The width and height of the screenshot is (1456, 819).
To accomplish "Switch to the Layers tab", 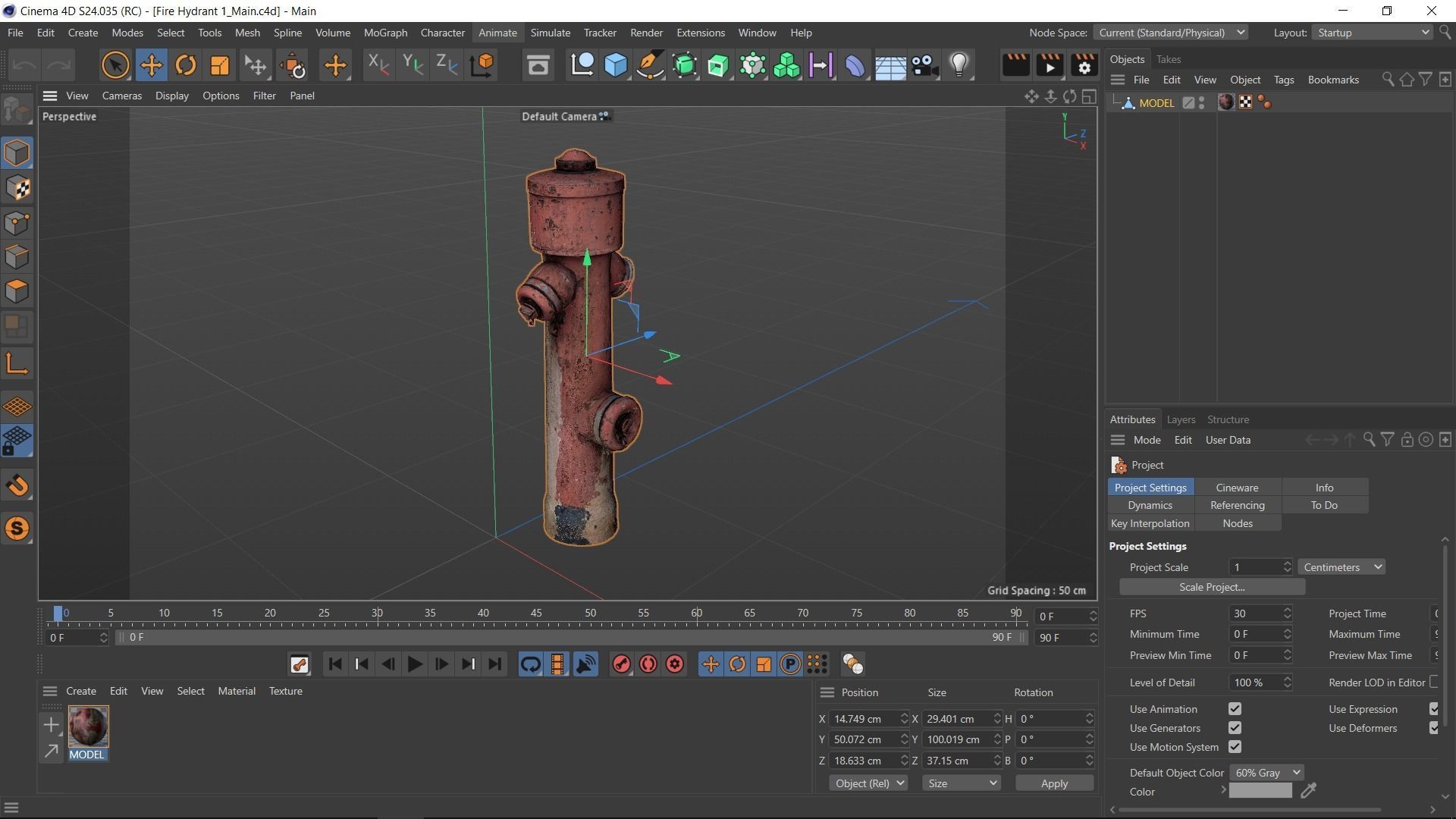I will pyautogui.click(x=1181, y=419).
